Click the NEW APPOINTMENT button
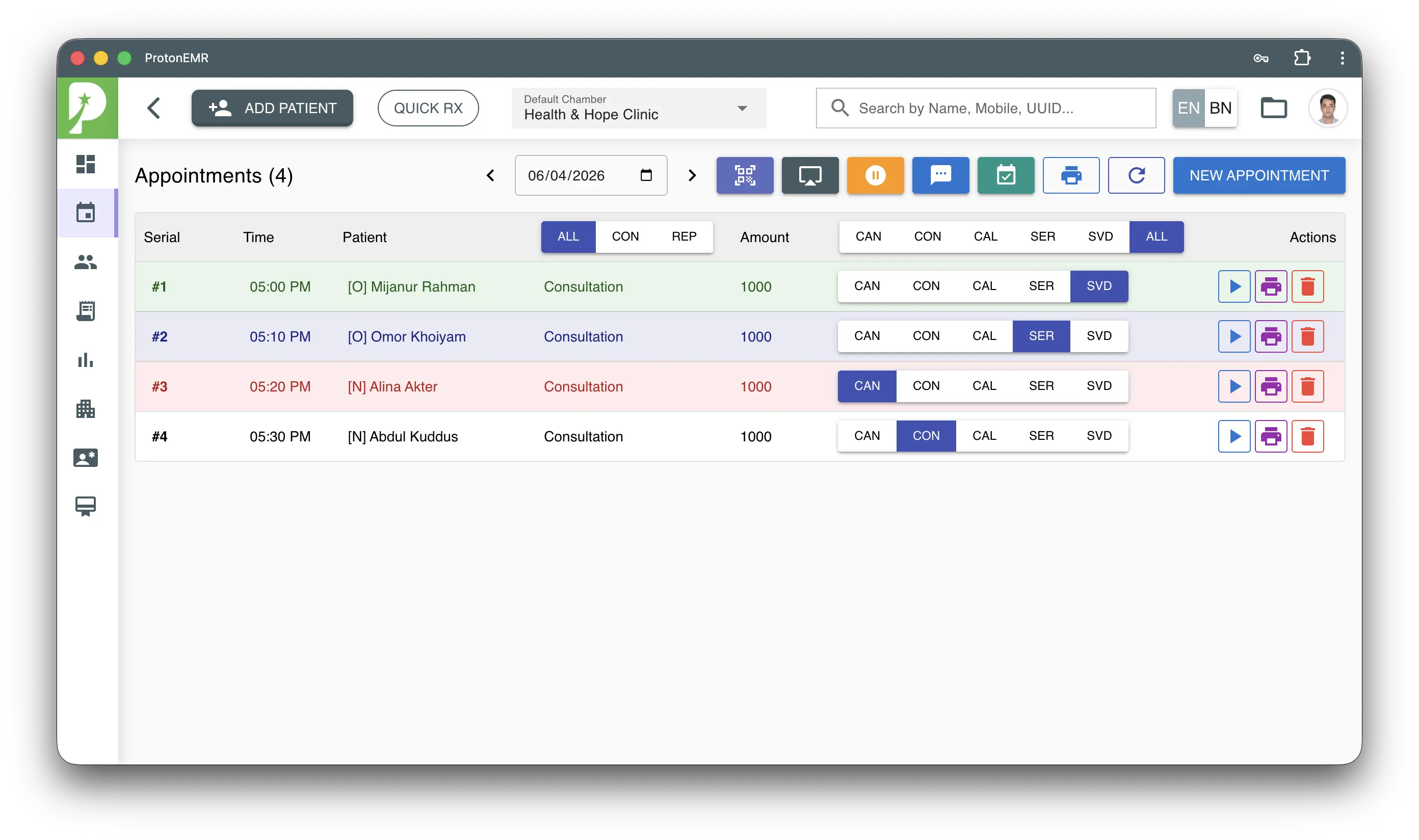Viewport: 1419px width, 840px height. coord(1259,175)
